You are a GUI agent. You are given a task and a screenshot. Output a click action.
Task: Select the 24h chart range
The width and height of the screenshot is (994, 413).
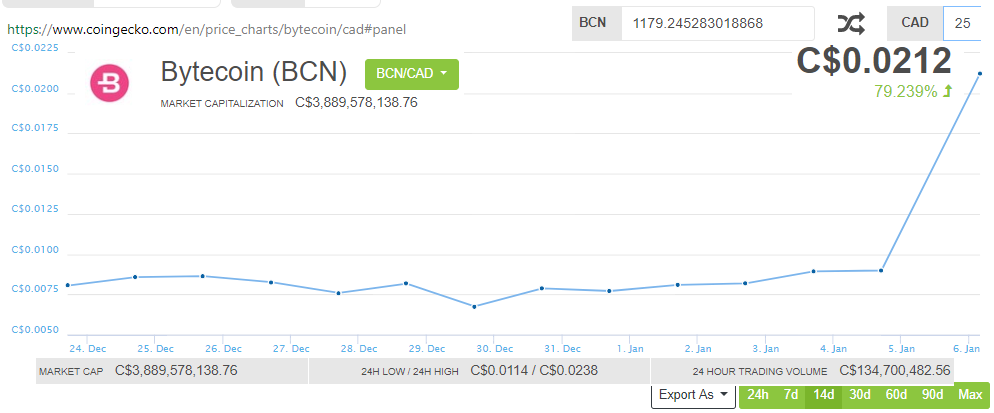(x=758, y=395)
